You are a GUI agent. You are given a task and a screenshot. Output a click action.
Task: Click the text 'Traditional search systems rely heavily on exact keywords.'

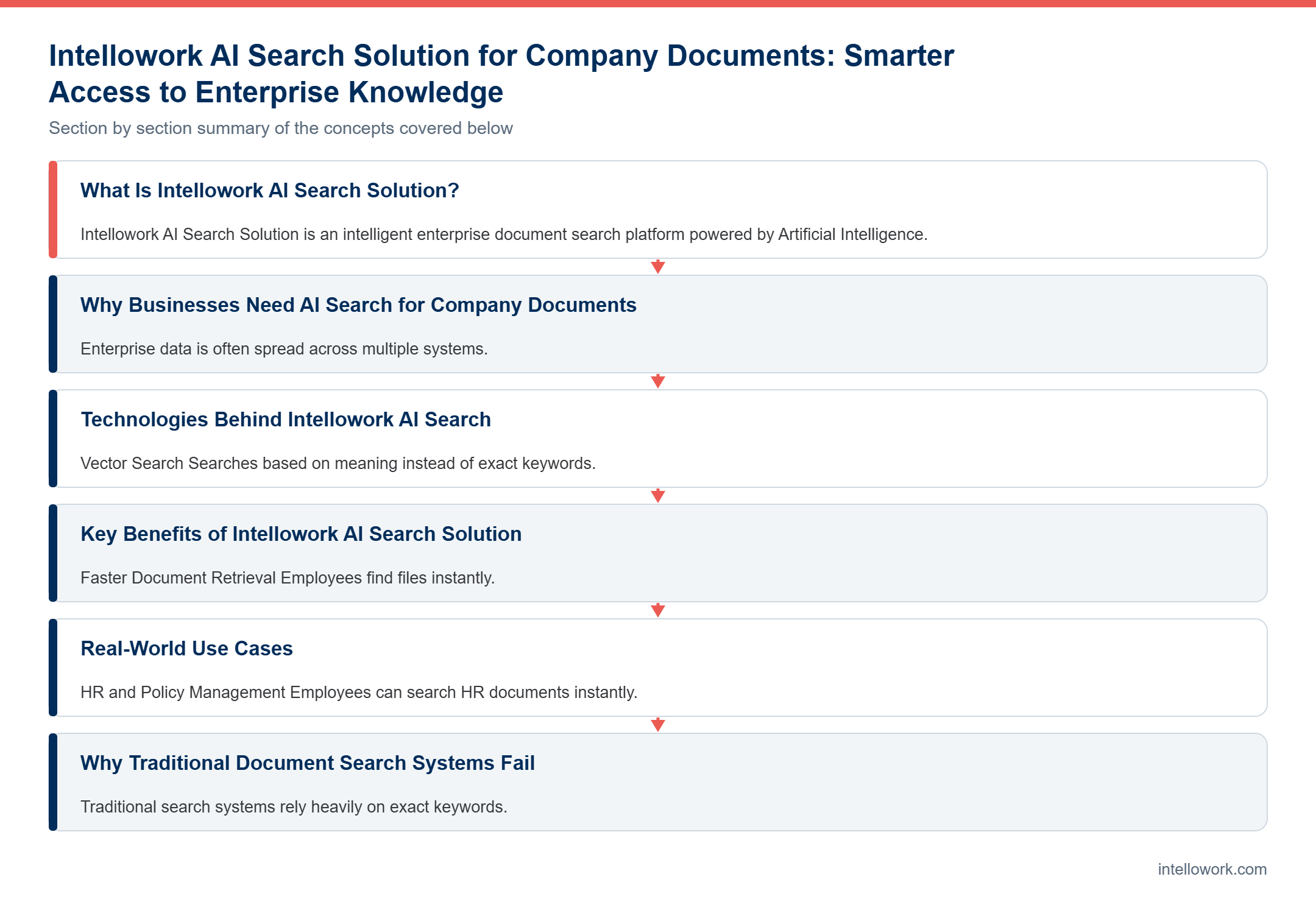(294, 807)
